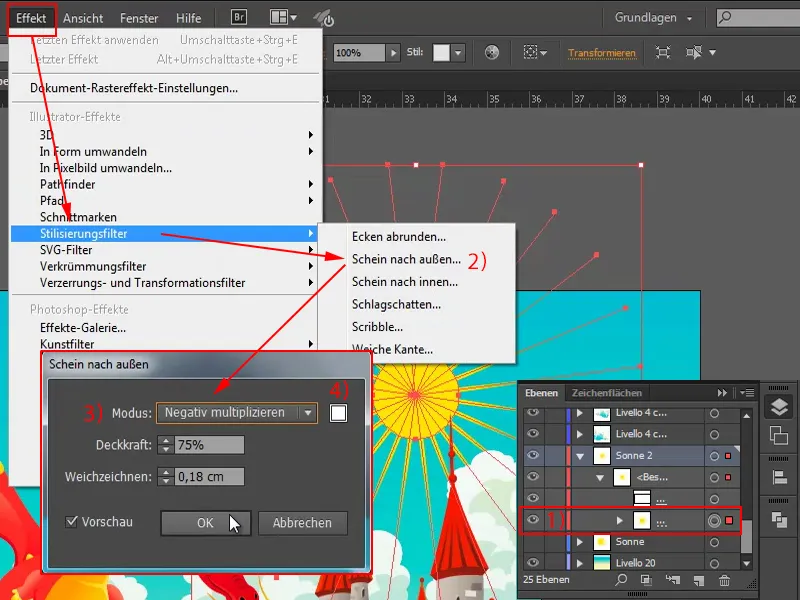Click Make/Release Clipping Mask icon in Ebenen

point(646,580)
